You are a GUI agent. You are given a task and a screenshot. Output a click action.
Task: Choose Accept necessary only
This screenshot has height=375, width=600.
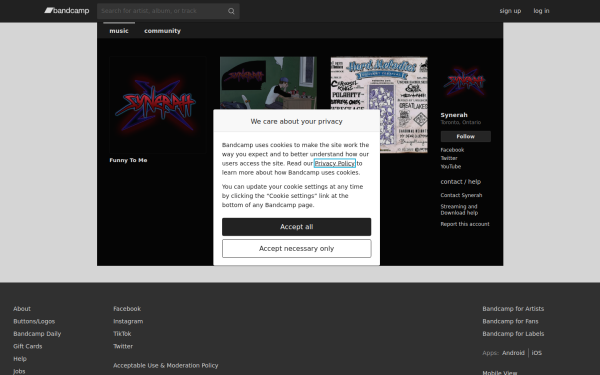pos(297,249)
